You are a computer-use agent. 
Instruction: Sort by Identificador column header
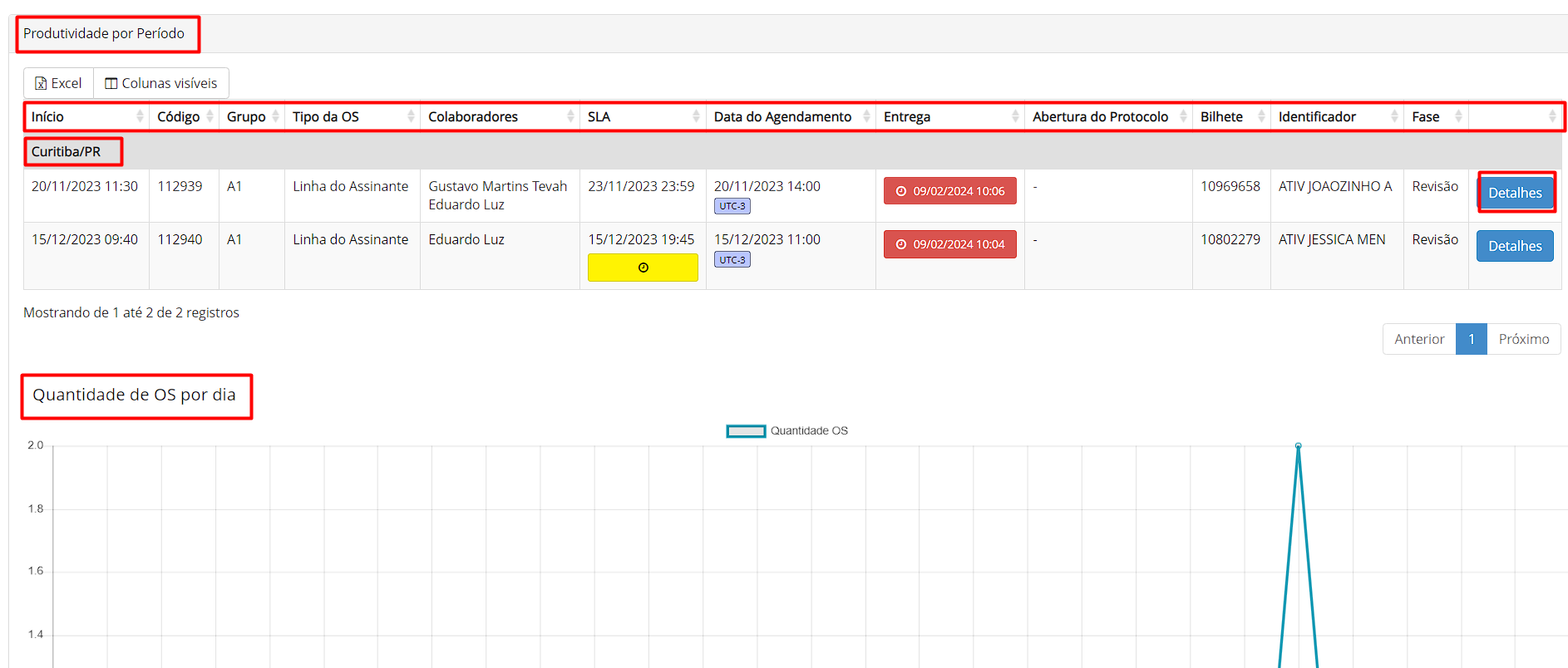click(x=1336, y=117)
